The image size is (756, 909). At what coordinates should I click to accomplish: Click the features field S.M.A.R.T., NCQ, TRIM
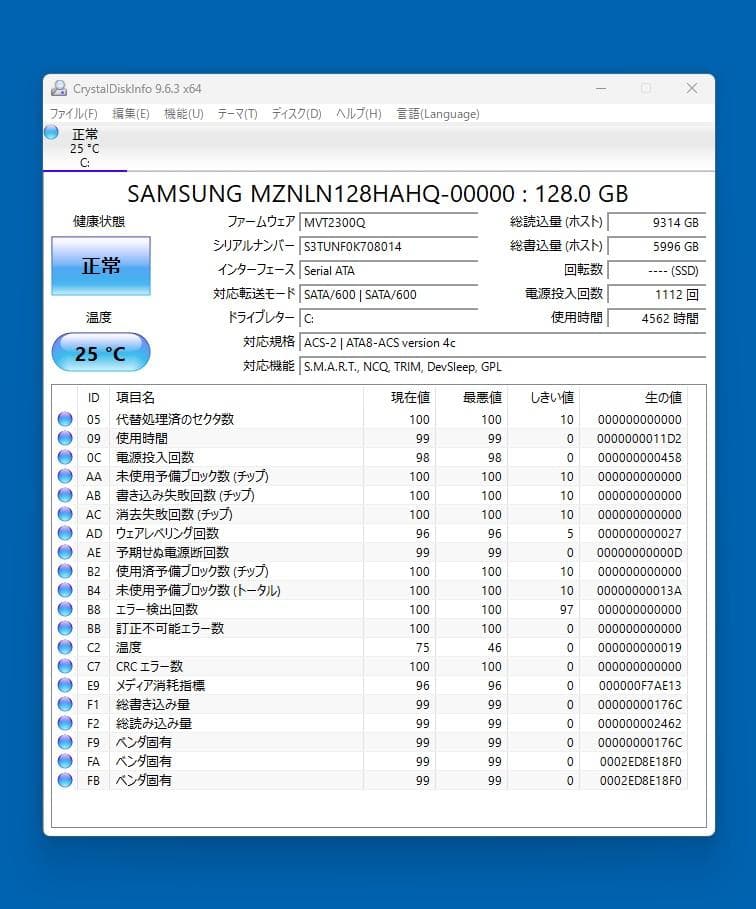(x=502, y=366)
